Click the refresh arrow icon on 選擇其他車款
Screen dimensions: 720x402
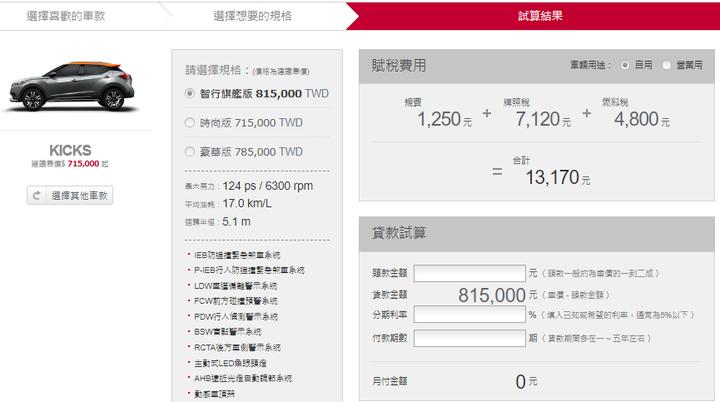point(36,196)
